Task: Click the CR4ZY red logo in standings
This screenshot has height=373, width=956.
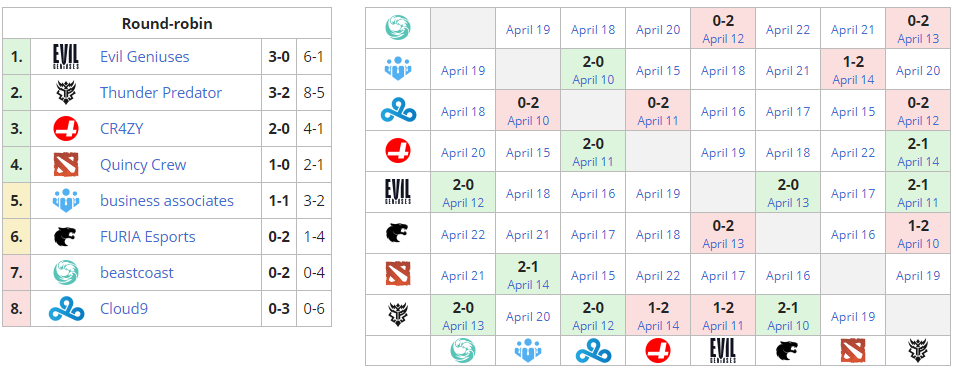Action: point(65,129)
